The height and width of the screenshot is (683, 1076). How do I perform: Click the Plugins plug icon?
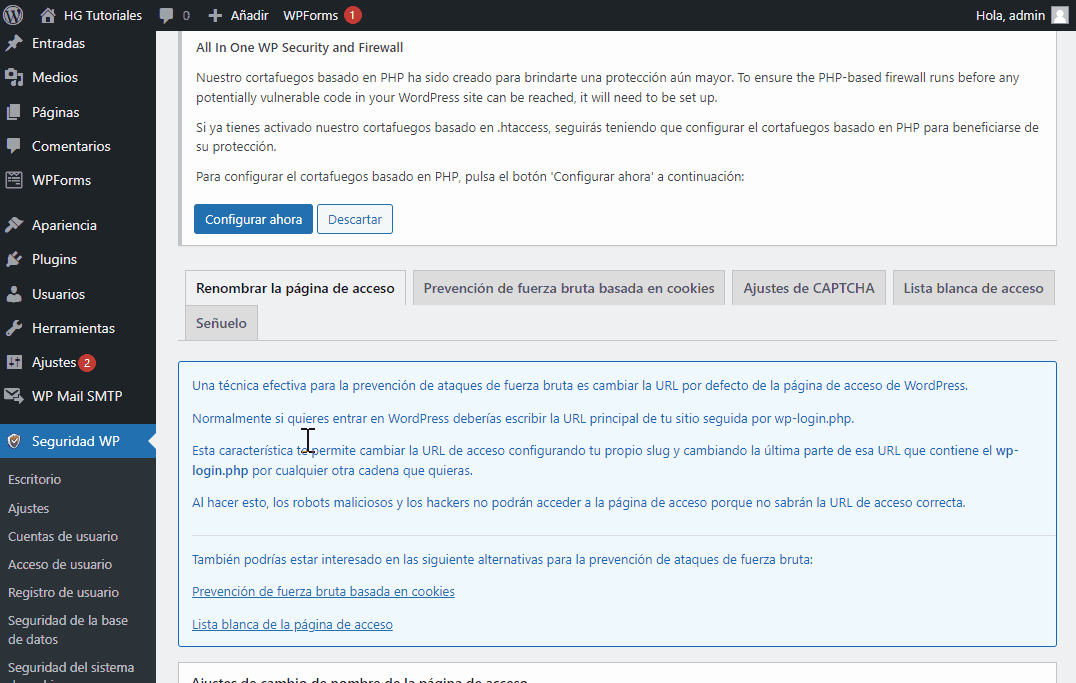tap(14, 259)
